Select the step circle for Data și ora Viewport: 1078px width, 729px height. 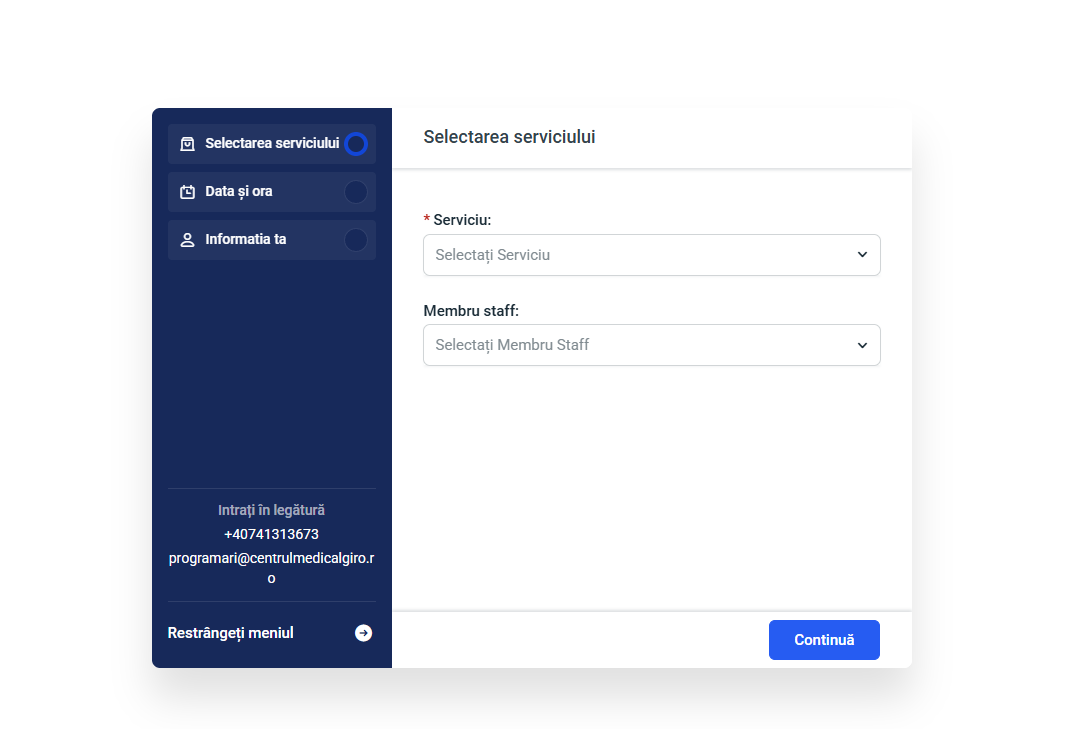click(355, 192)
